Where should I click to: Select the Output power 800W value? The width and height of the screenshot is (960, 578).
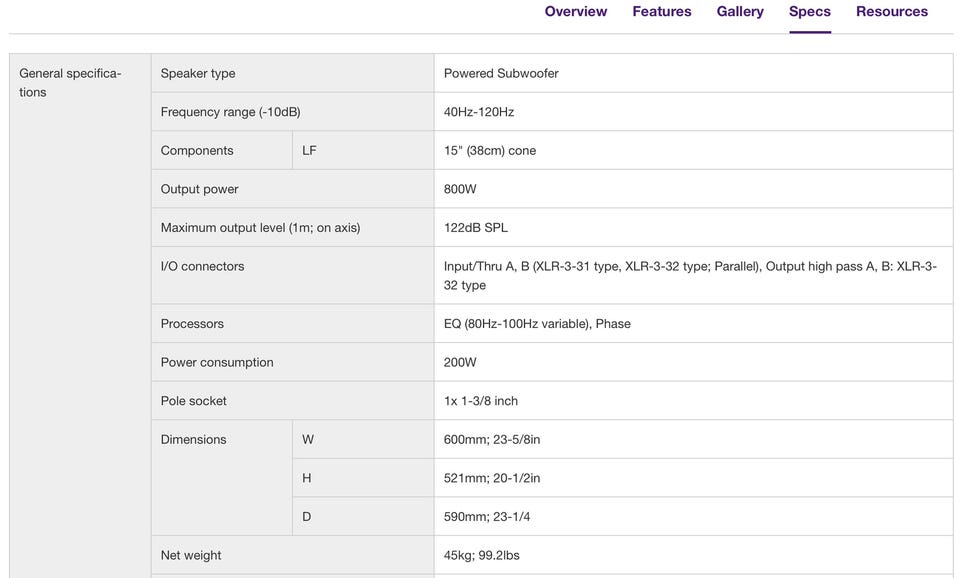point(460,189)
